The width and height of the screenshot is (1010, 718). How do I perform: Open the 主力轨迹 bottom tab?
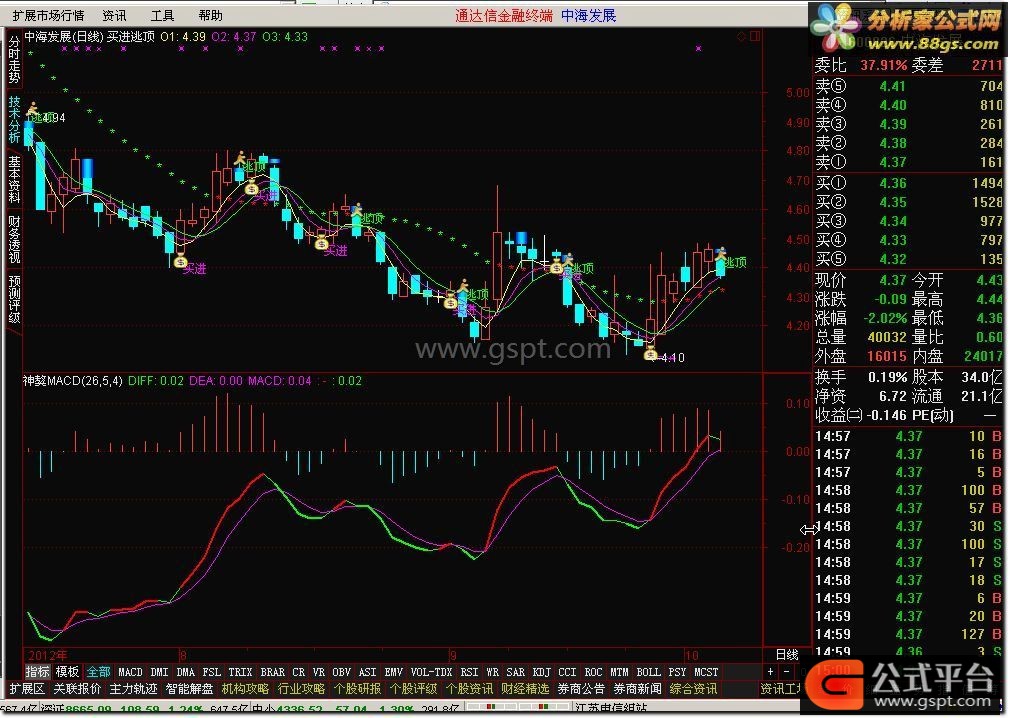click(x=133, y=689)
